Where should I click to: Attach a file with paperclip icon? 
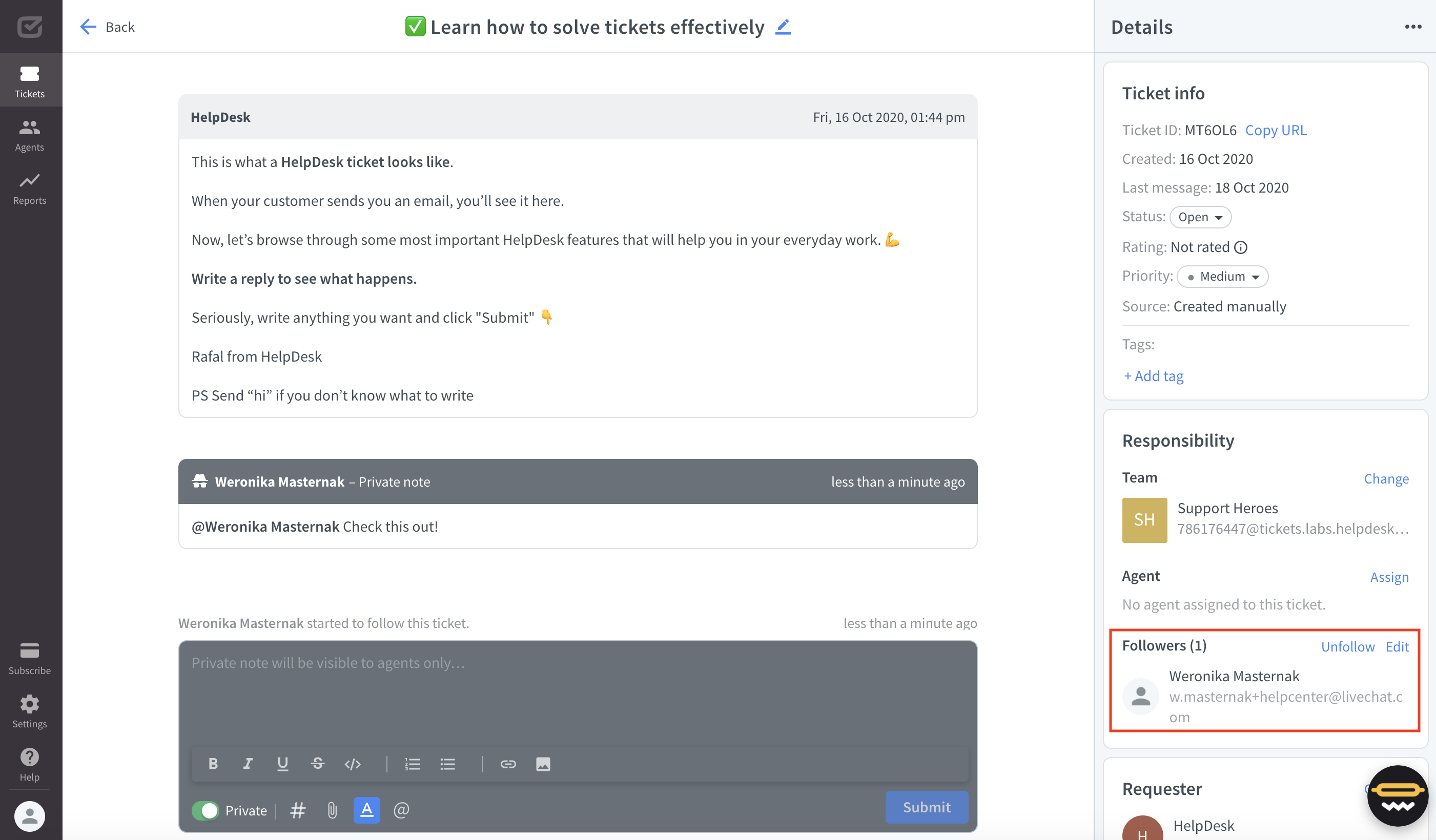[x=332, y=810]
